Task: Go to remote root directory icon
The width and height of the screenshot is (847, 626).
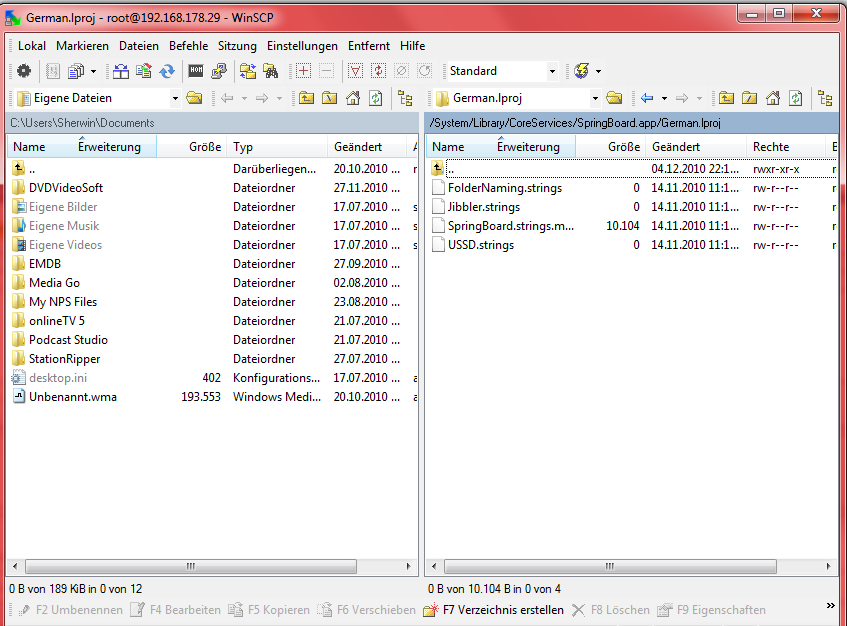Action: (x=750, y=98)
